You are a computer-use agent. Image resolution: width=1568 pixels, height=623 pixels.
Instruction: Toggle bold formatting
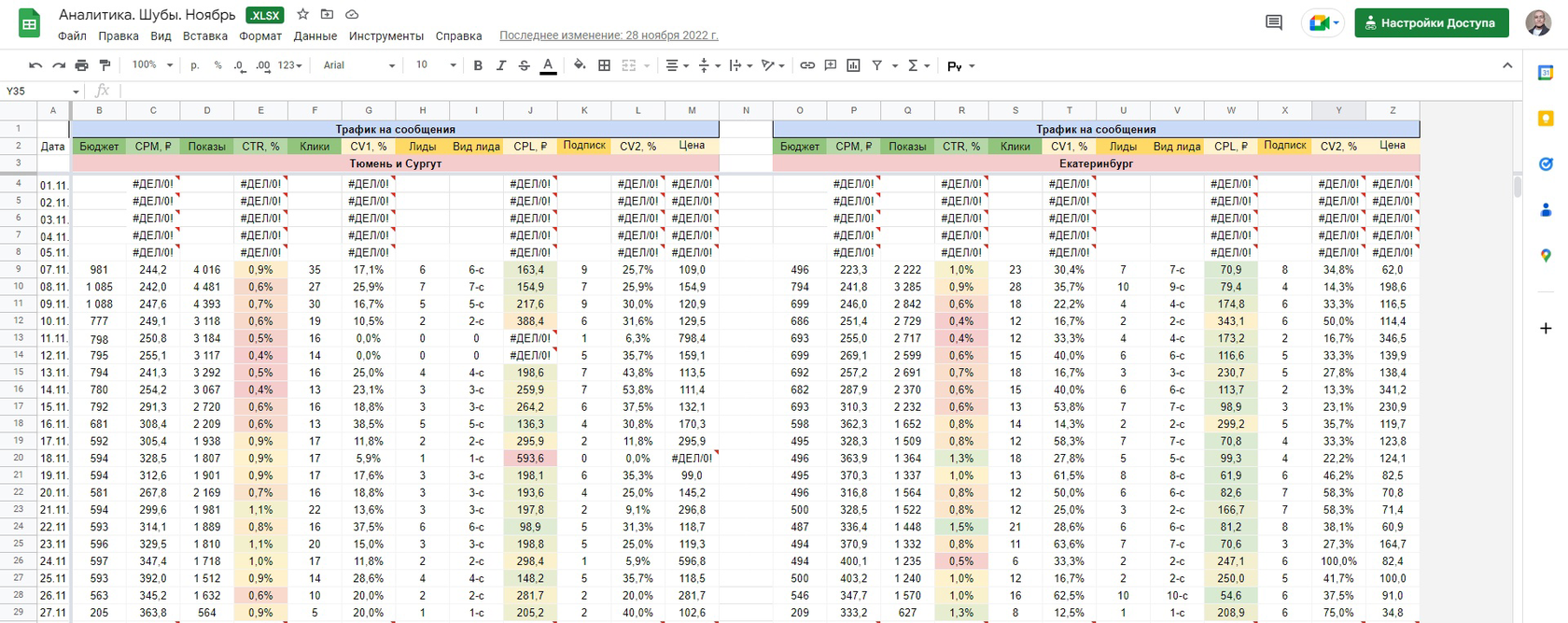tap(478, 65)
